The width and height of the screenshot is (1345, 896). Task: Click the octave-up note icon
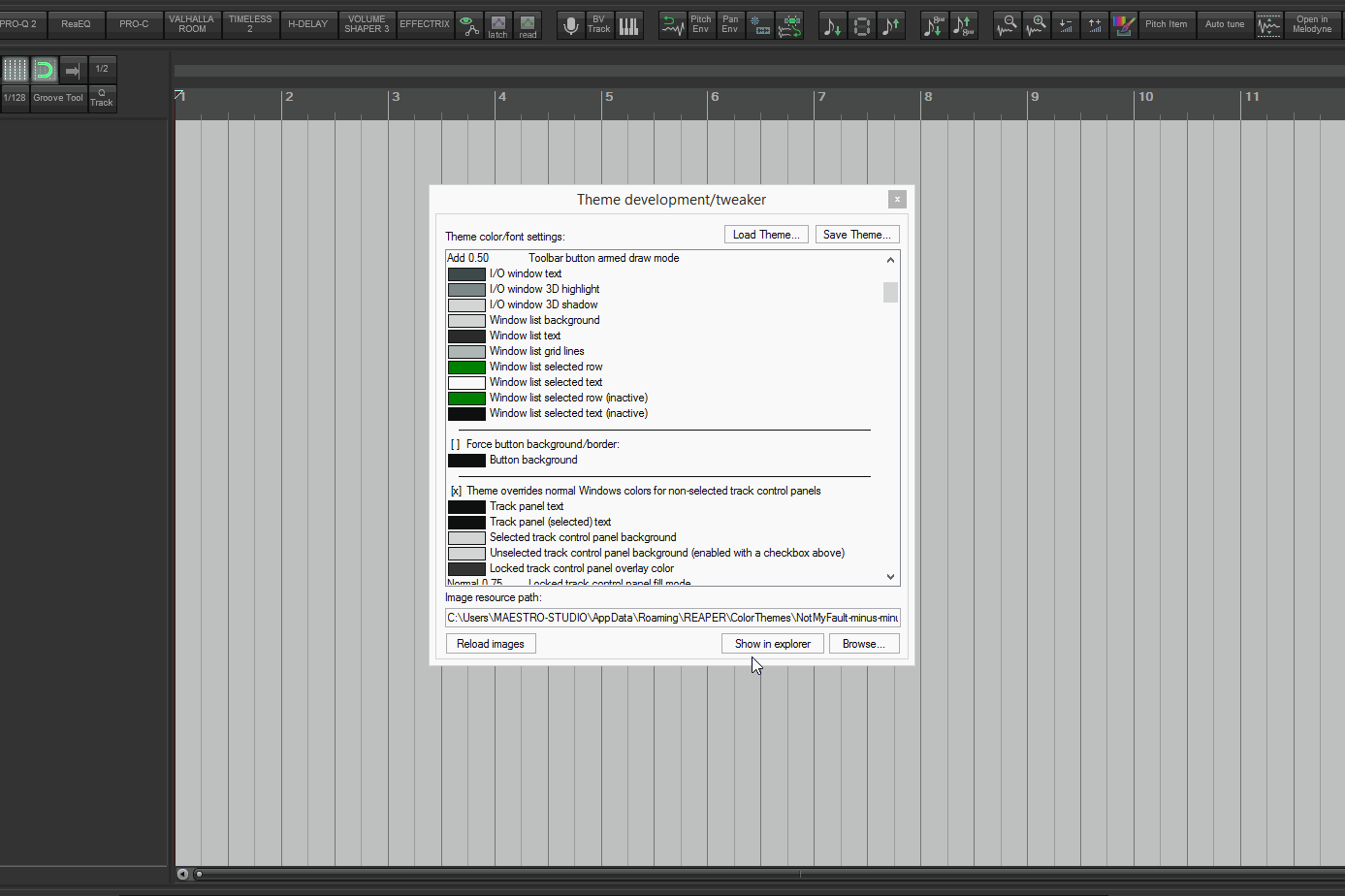click(963, 25)
